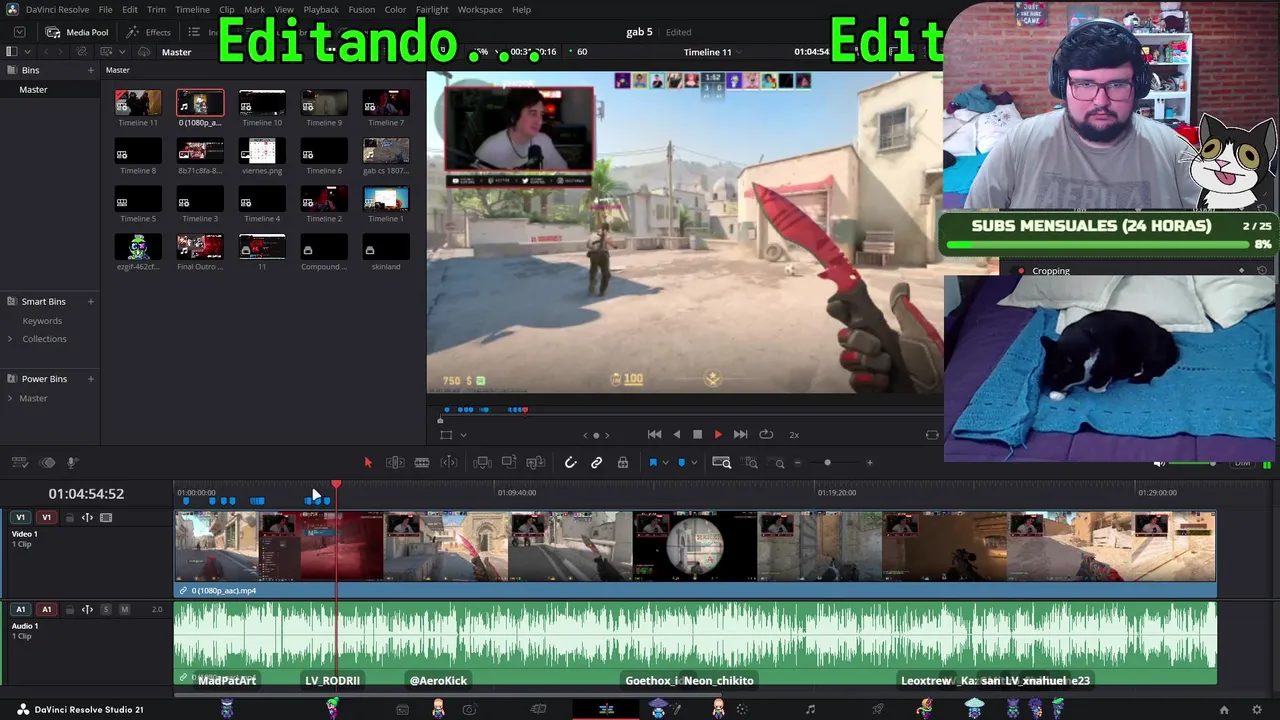Select the Timeline 11 thumbnail
The height and width of the screenshot is (720, 1280).
pyautogui.click(x=138, y=102)
